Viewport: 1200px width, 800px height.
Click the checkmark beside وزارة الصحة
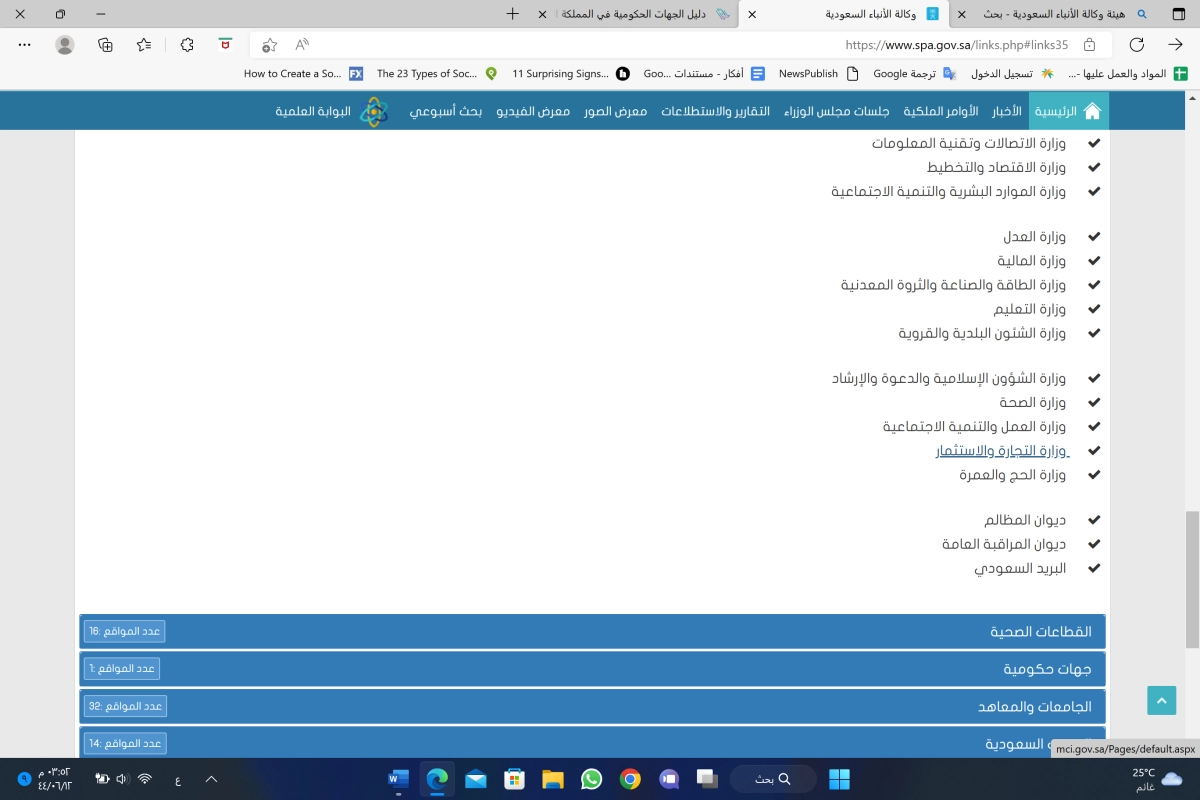[x=1093, y=403]
